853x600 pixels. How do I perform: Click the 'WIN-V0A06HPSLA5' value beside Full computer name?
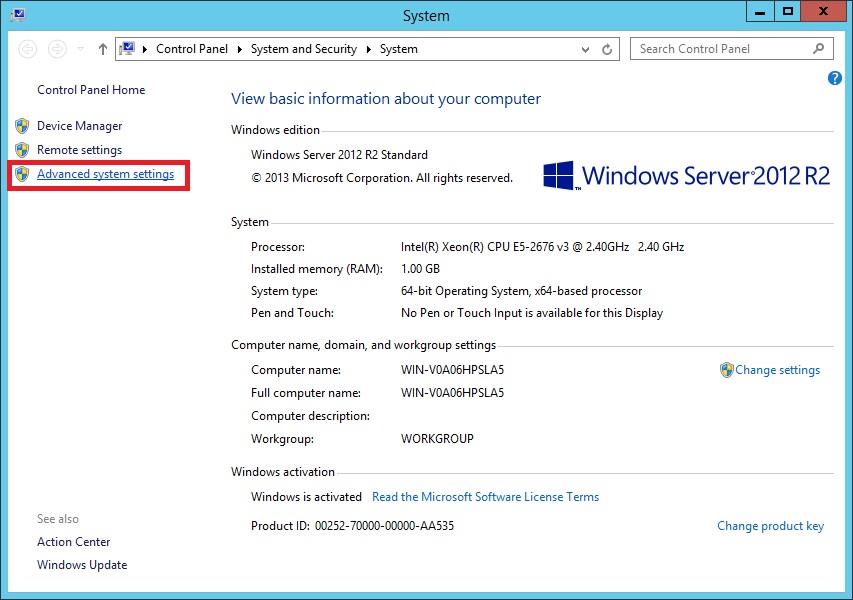point(453,393)
